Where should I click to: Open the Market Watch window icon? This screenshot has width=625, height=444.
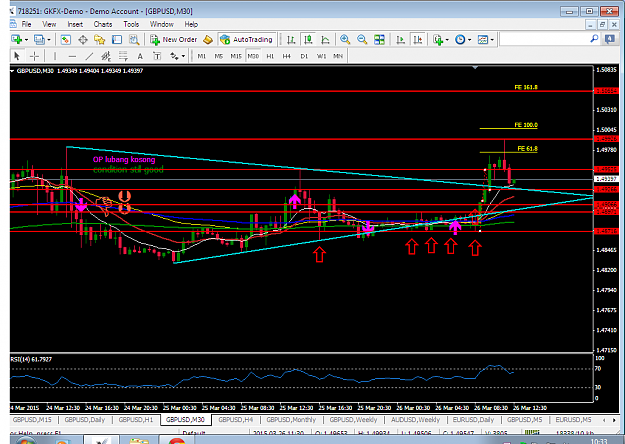click(x=66, y=39)
